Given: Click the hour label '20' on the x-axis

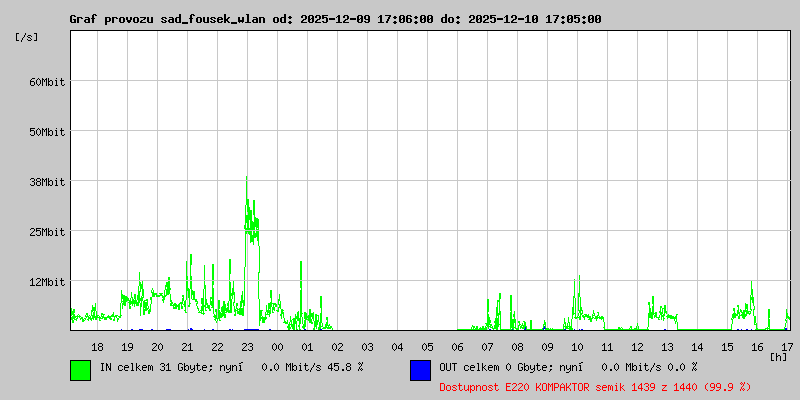Looking at the screenshot, I should pos(158,347).
